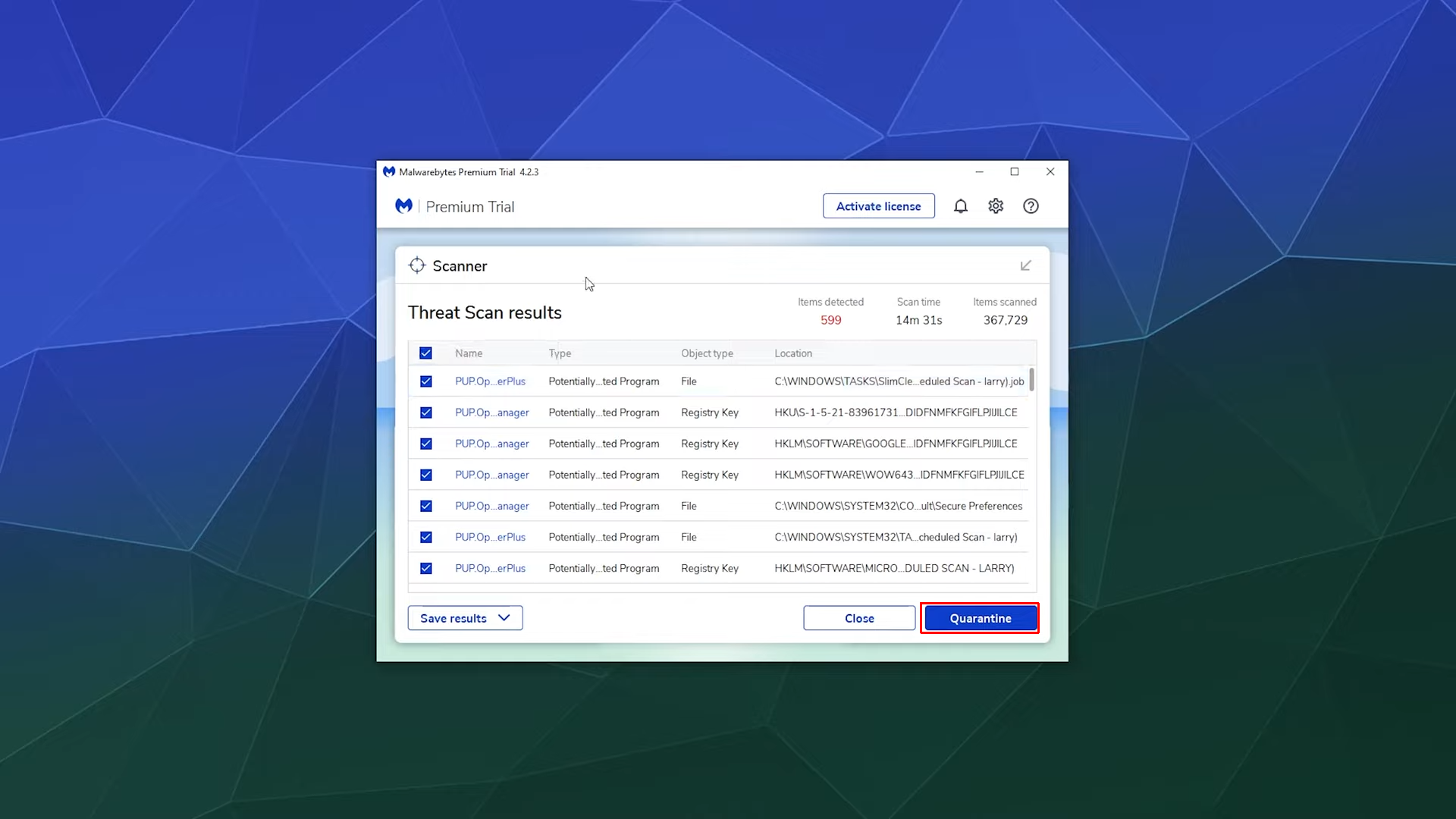Click the Quarantine button
1456x819 pixels.
980,618
